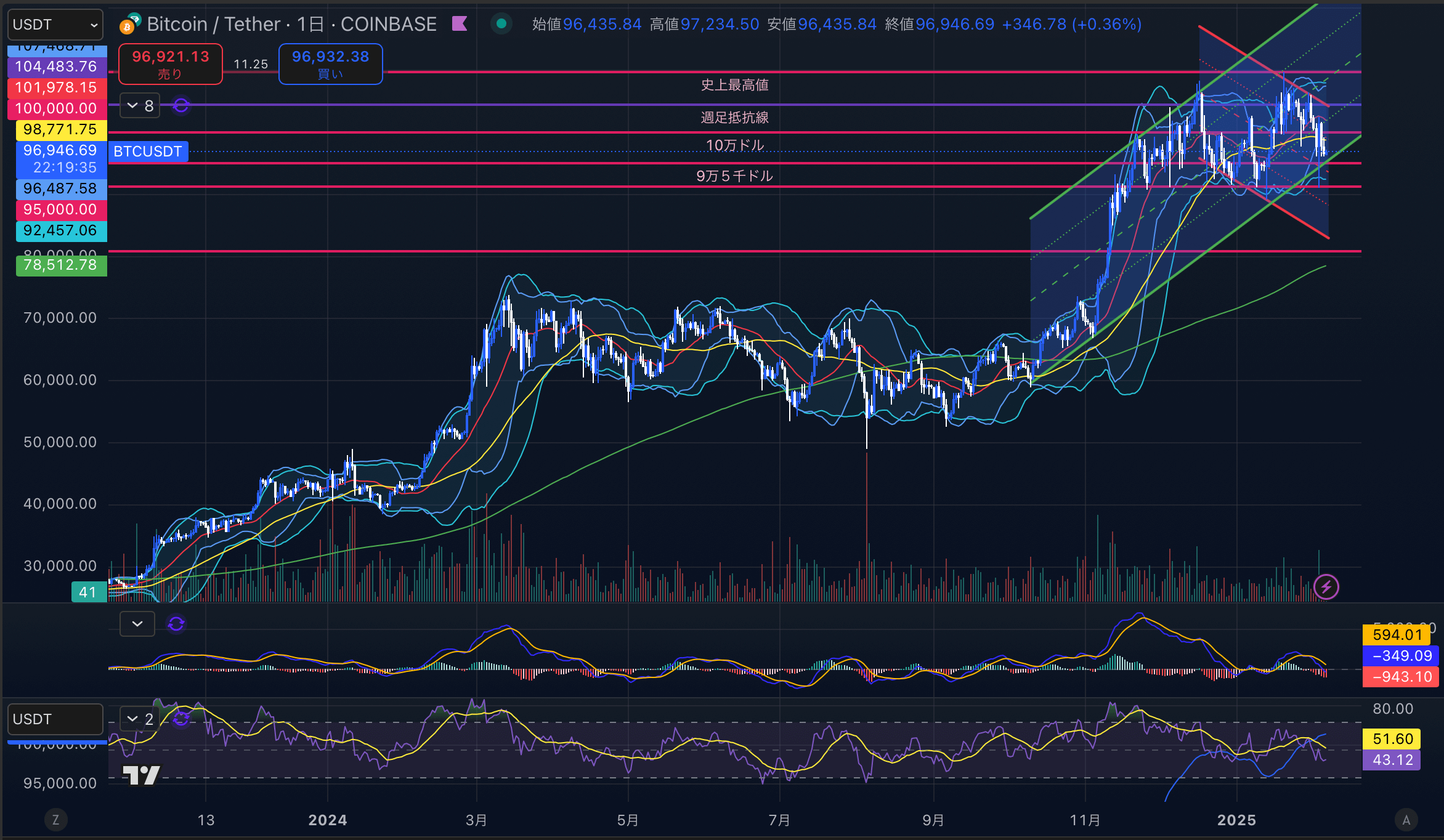Click the RSI 43.12 value label
The height and width of the screenshot is (840, 1444).
(1392, 760)
